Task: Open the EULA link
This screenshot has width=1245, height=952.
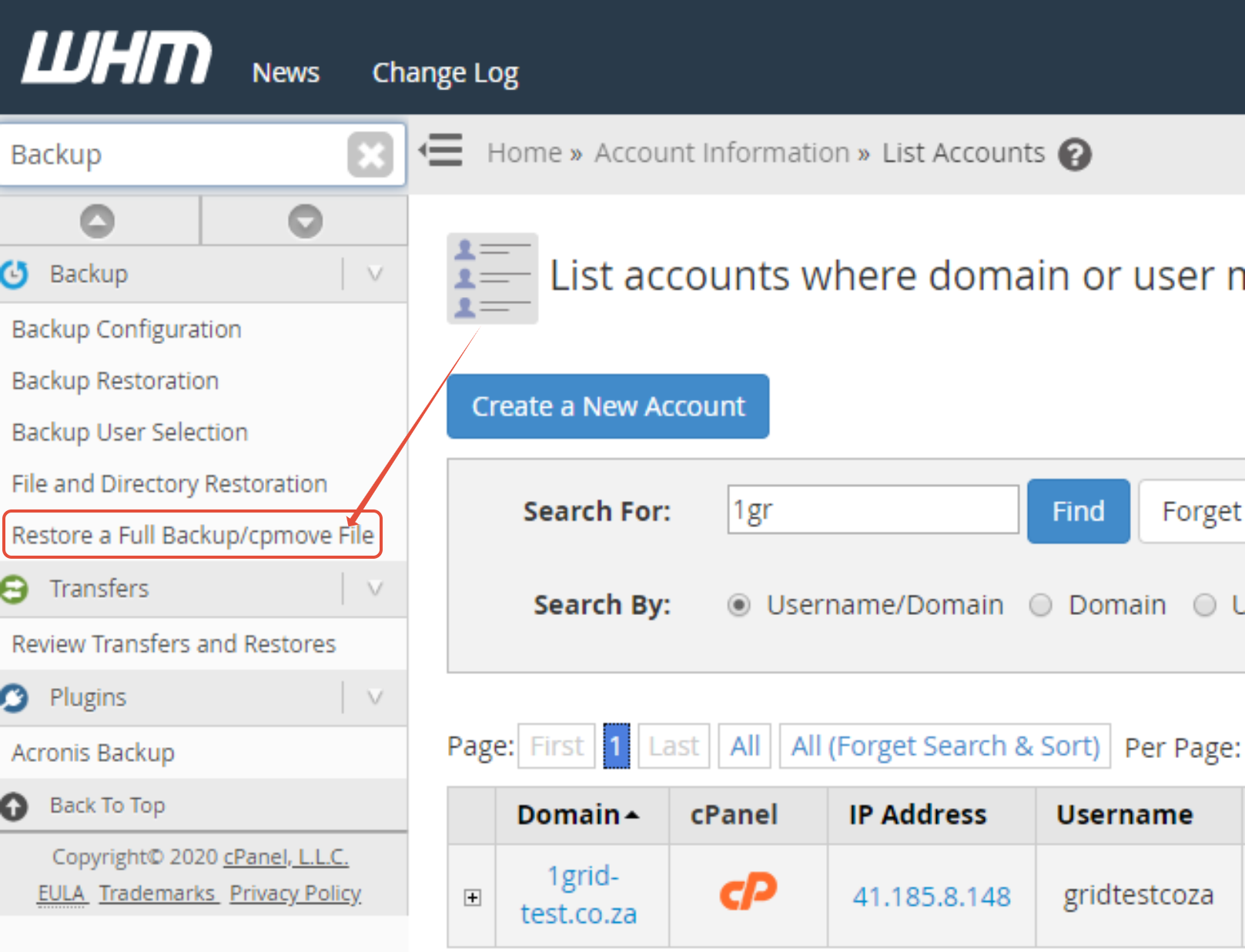Action: click(62, 894)
